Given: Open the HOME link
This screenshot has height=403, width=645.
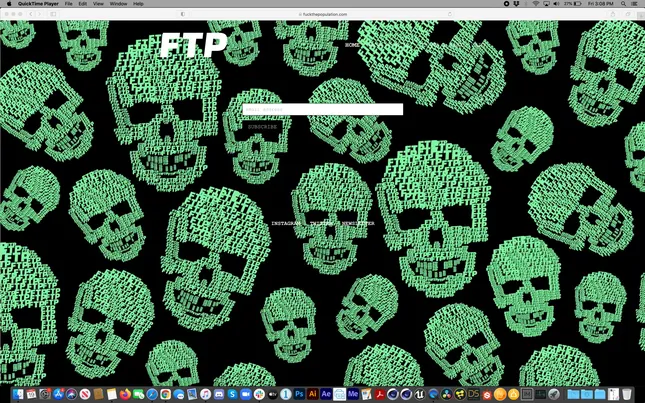Looking at the screenshot, I should 352,45.
